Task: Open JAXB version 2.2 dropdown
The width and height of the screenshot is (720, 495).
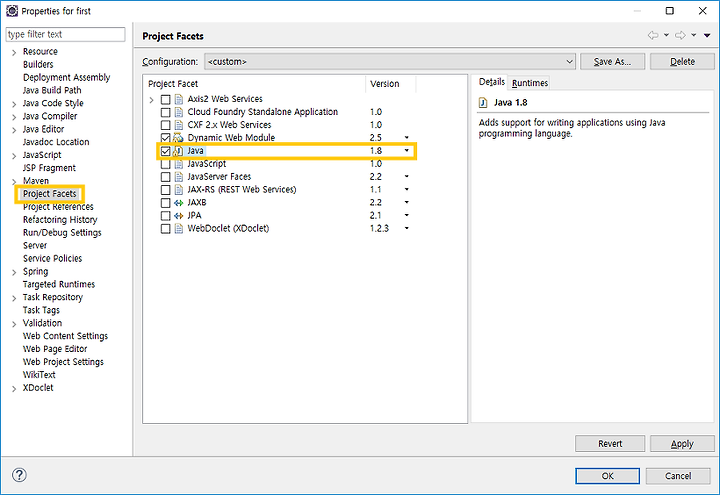Action: [406, 202]
